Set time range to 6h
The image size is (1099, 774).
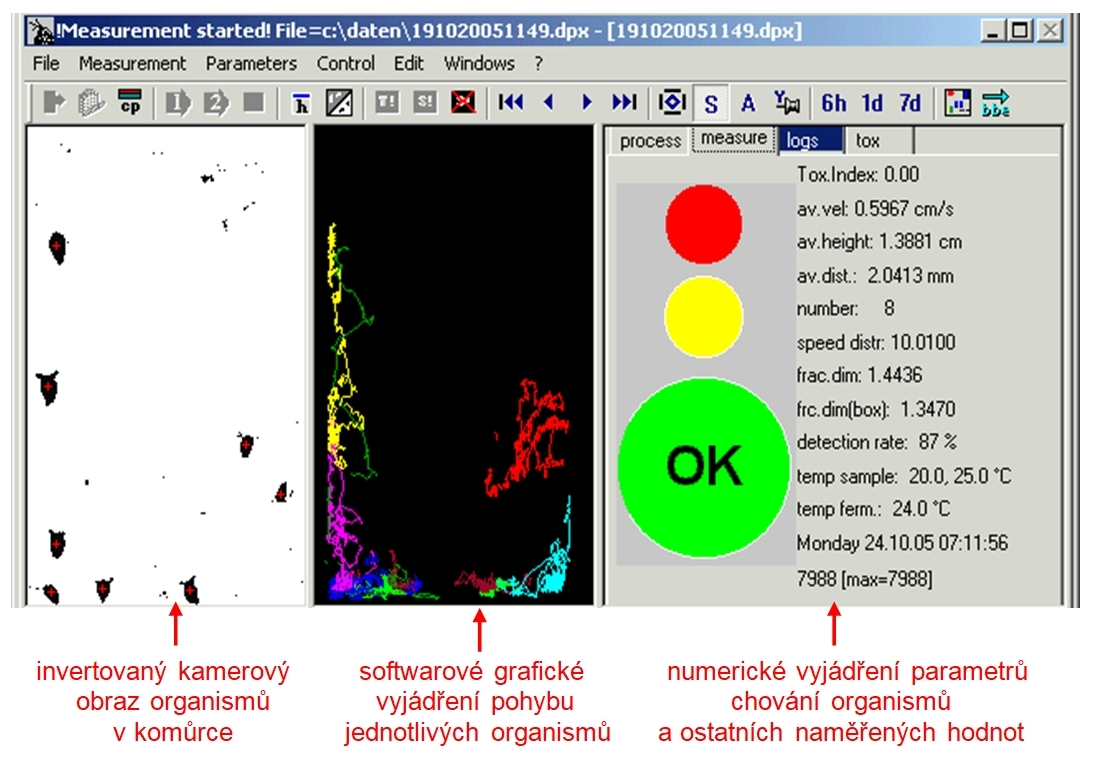pos(833,103)
